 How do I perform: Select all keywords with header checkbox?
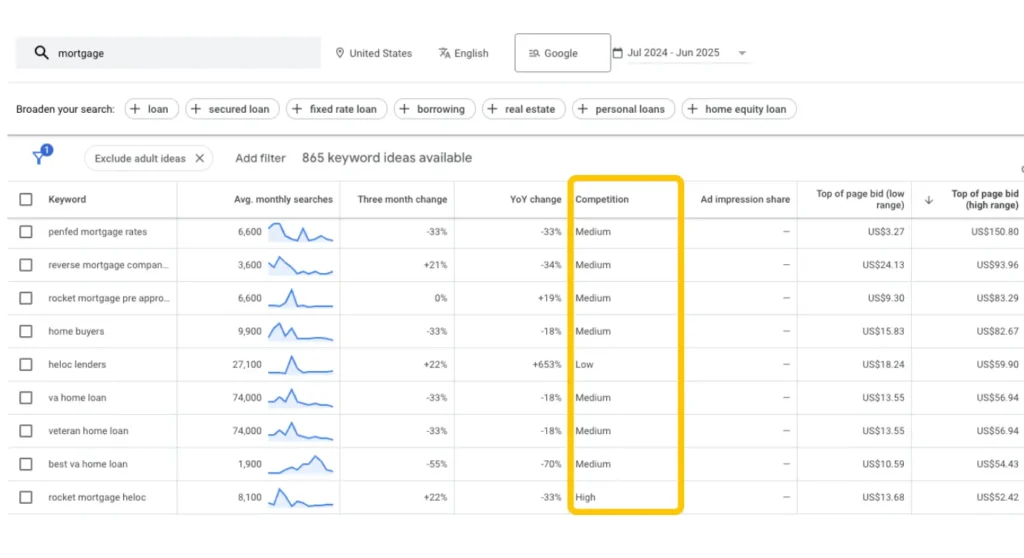pos(25,199)
